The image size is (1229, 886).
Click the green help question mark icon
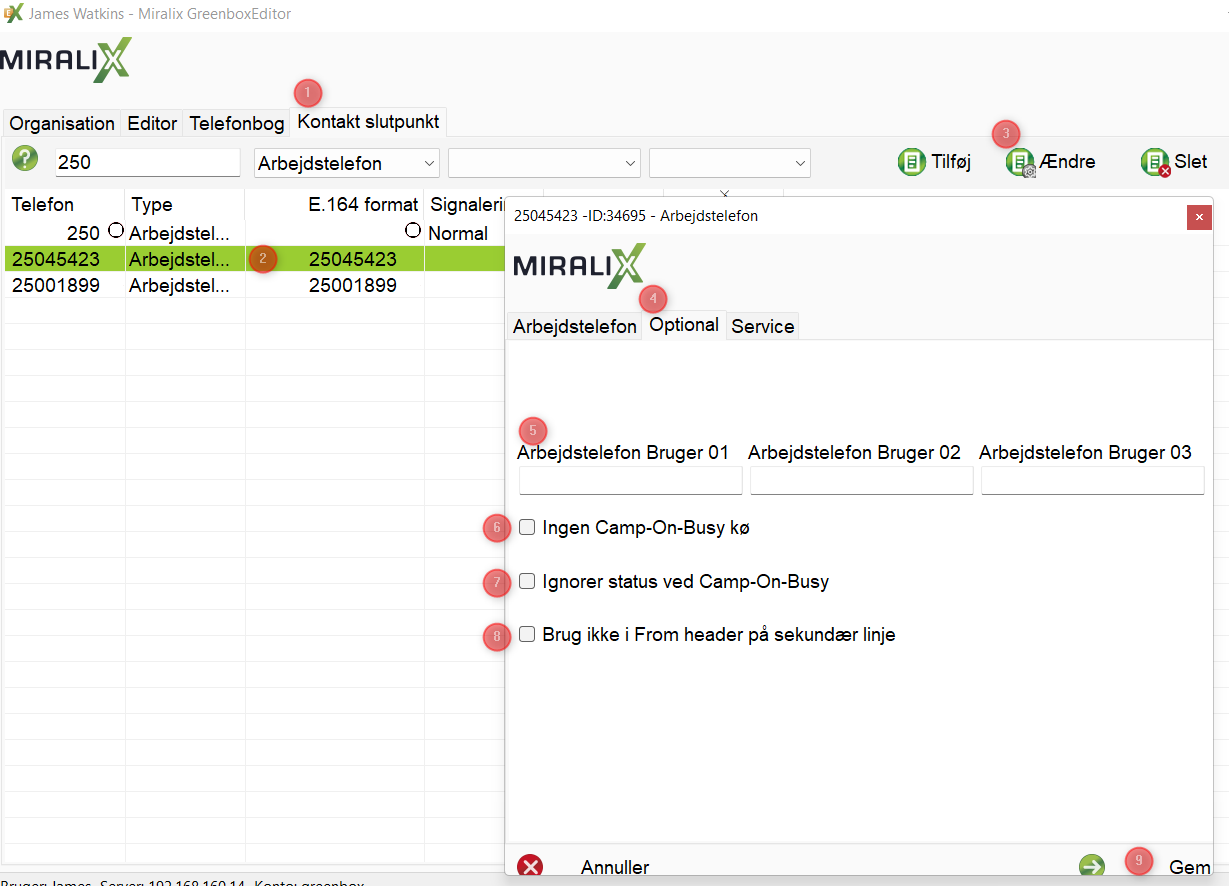[25, 159]
